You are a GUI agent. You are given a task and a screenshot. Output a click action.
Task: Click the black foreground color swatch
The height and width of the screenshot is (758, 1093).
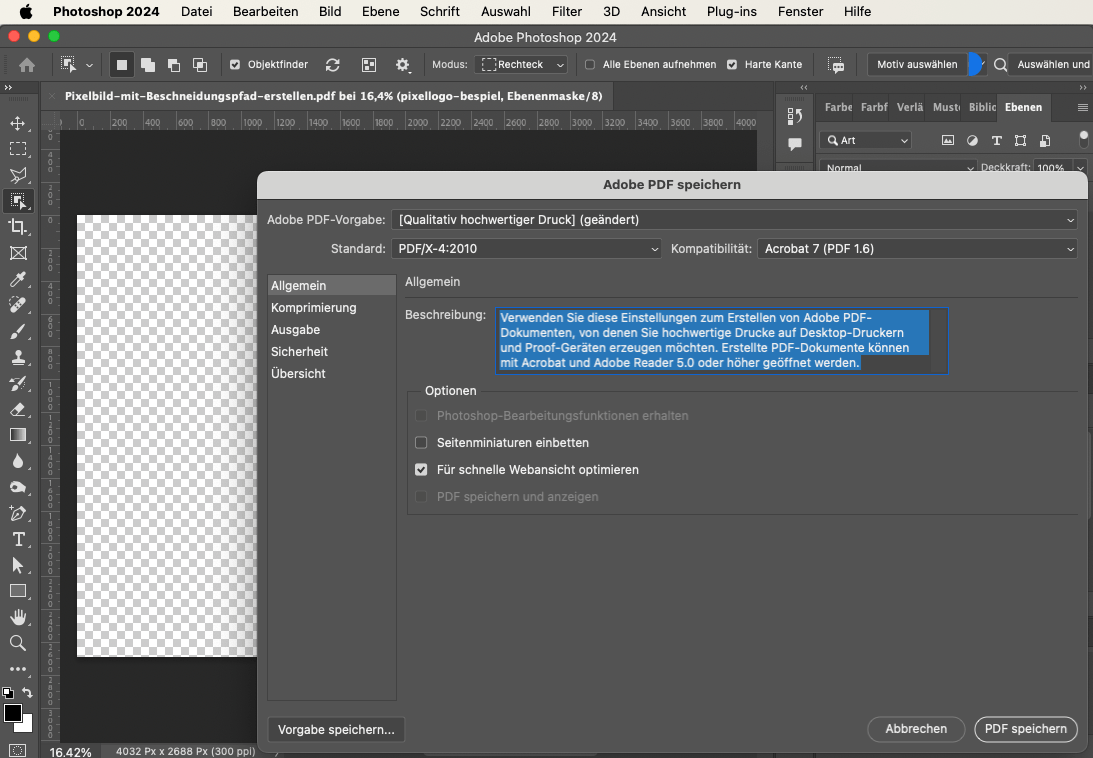point(13,713)
